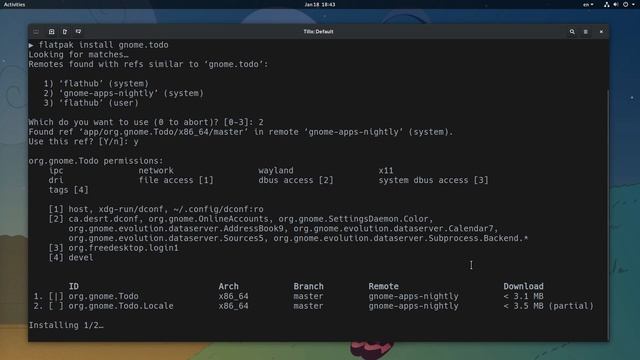Click 'org.gnome.Todo permissions:' heading
Viewport: 640px width, 360px height.
[96, 161]
